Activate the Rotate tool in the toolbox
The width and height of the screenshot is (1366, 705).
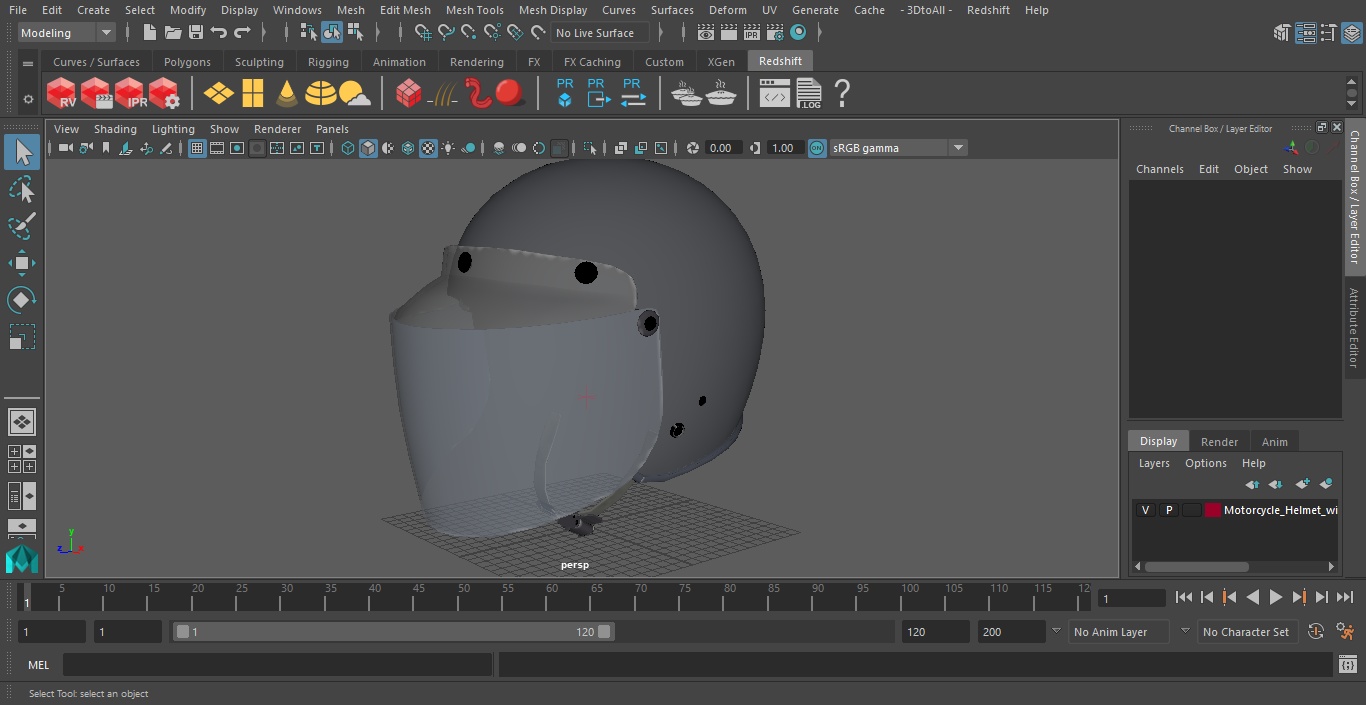21,300
